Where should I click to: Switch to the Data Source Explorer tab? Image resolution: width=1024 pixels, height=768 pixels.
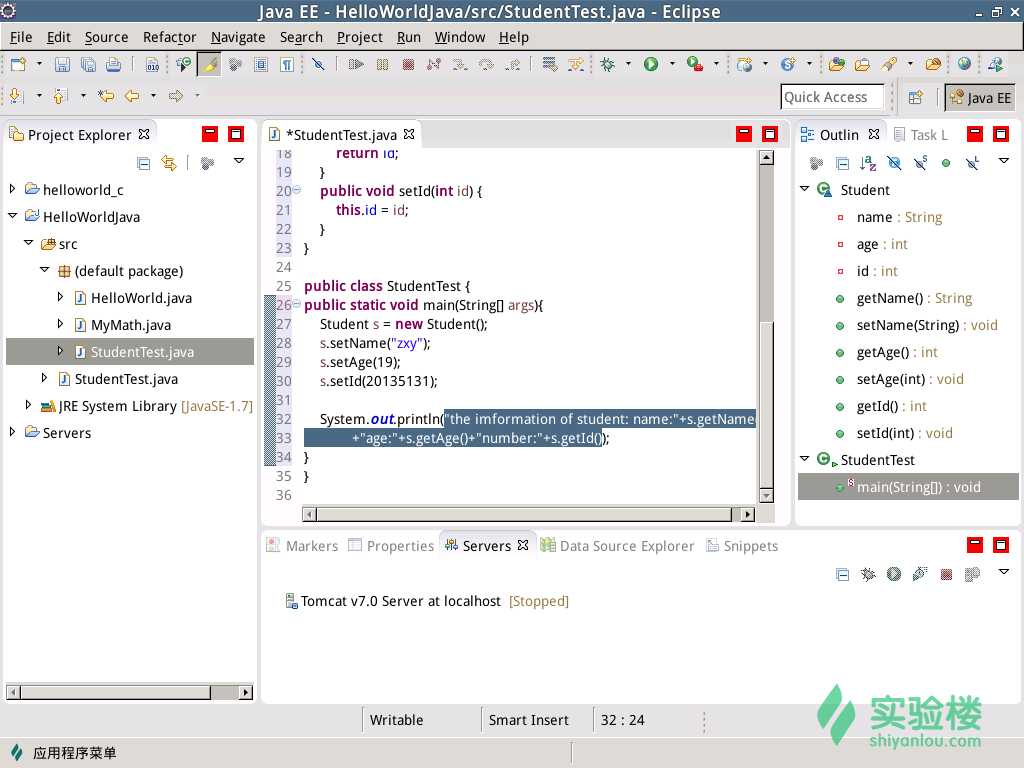pos(617,545)
